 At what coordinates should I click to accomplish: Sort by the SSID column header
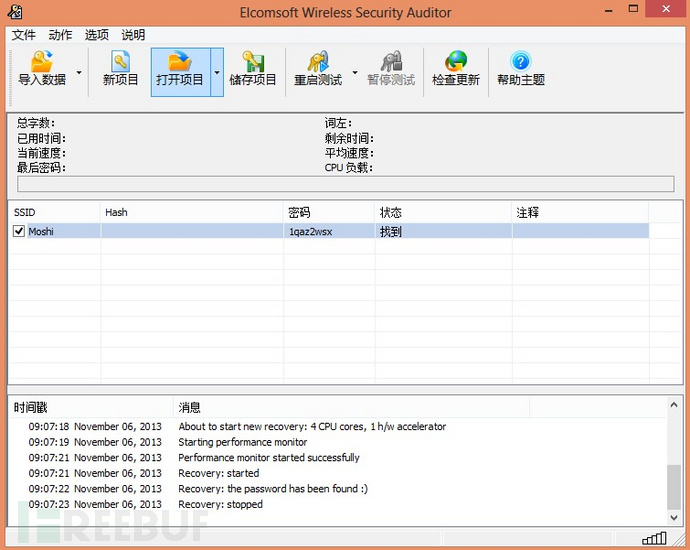55,213
